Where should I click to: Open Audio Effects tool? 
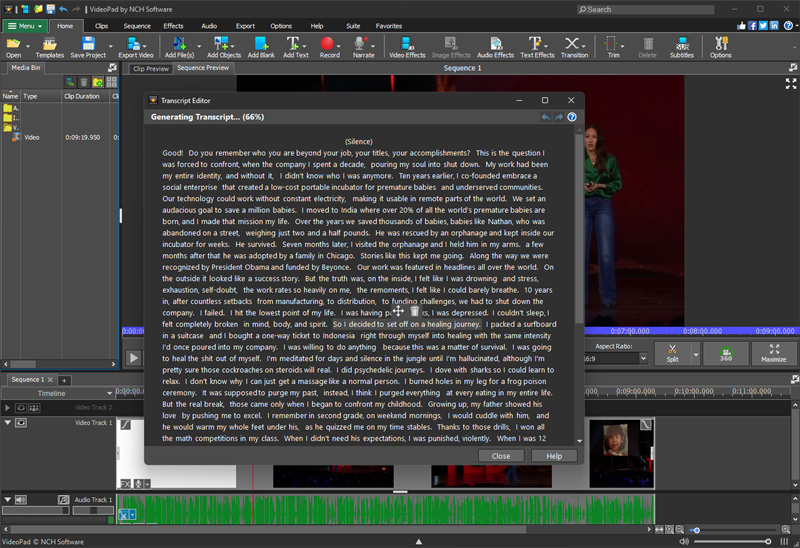click(x=495, y=47)
